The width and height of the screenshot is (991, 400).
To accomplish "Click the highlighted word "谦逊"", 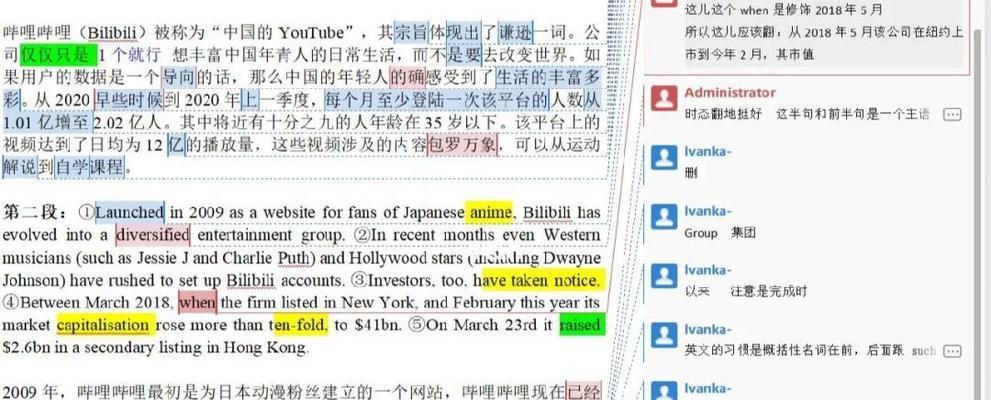I will tap(516, 32).
